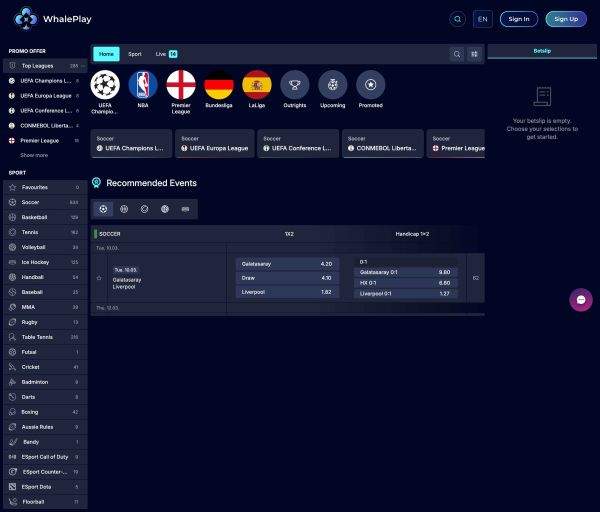Open the MMA sport row
600x512 pixels.
[x=45, y=307]
